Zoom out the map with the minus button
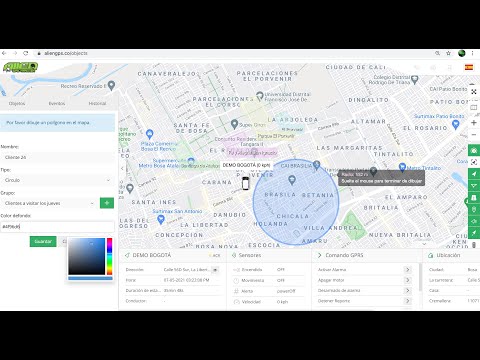480x360 pixels. click(474, 135)
